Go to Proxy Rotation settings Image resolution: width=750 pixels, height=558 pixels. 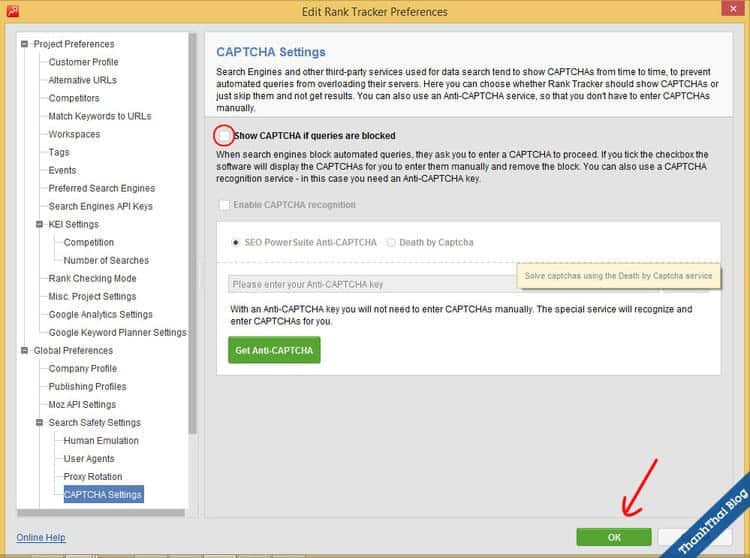pyautogui.click(x=93, y=476)
